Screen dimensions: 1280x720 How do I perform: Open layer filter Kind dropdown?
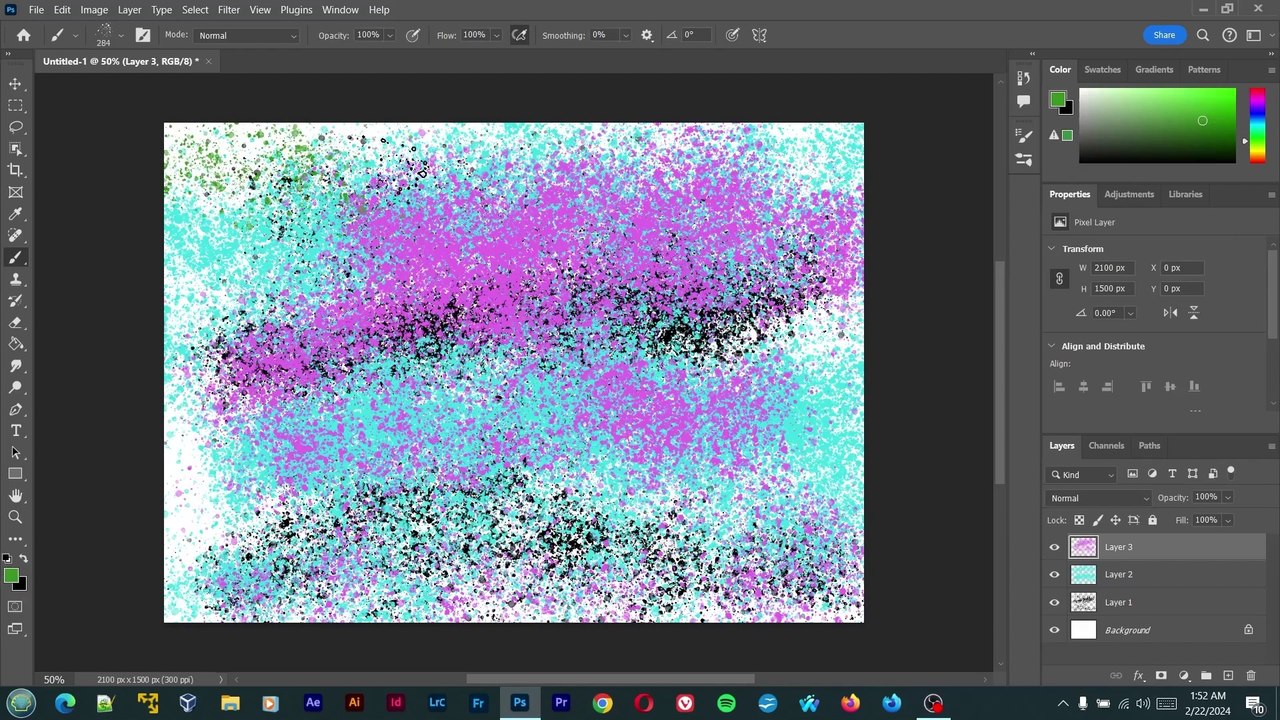(x=1082, y=475)
